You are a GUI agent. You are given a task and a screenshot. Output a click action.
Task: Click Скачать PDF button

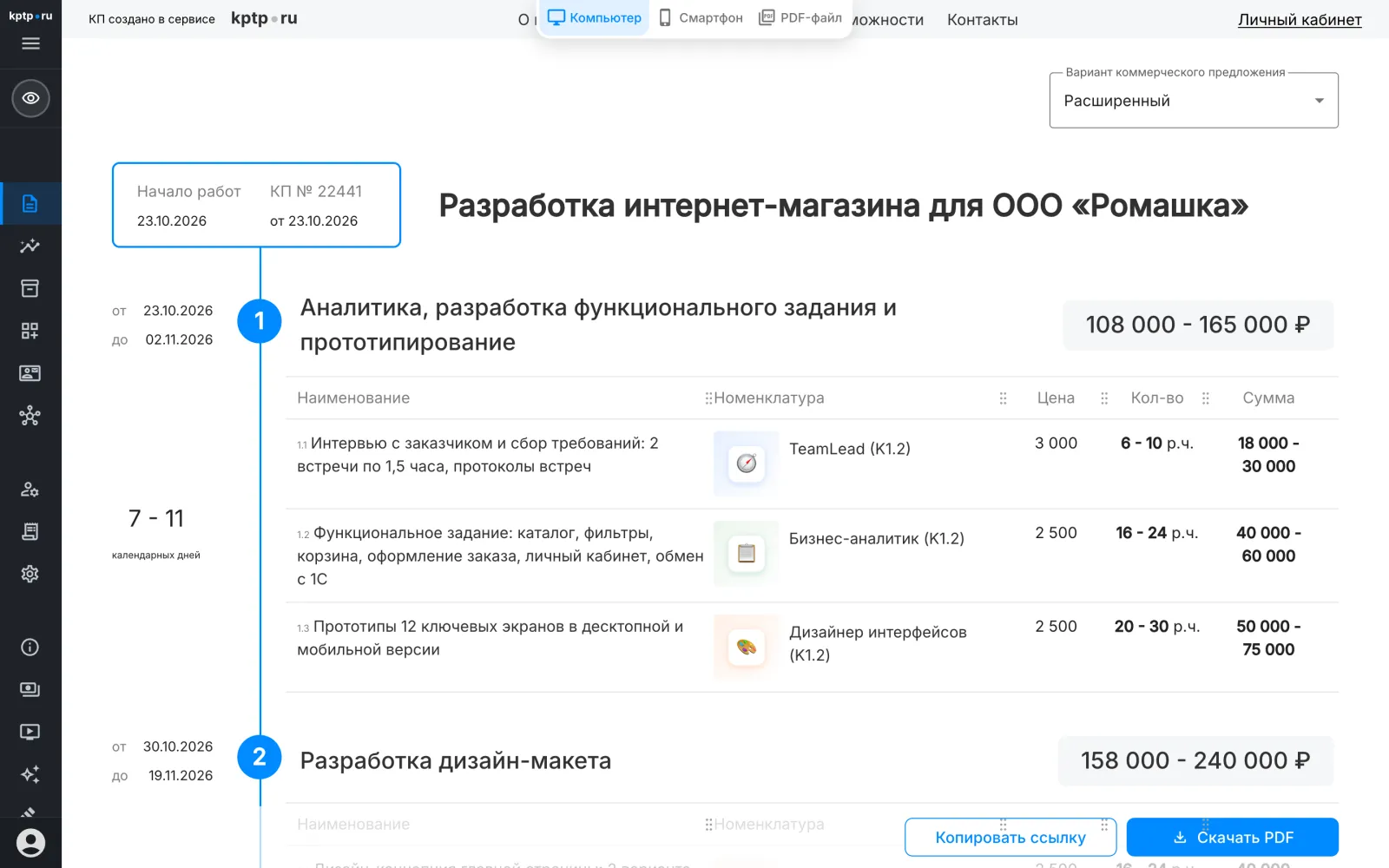(x=1233, y=838)
